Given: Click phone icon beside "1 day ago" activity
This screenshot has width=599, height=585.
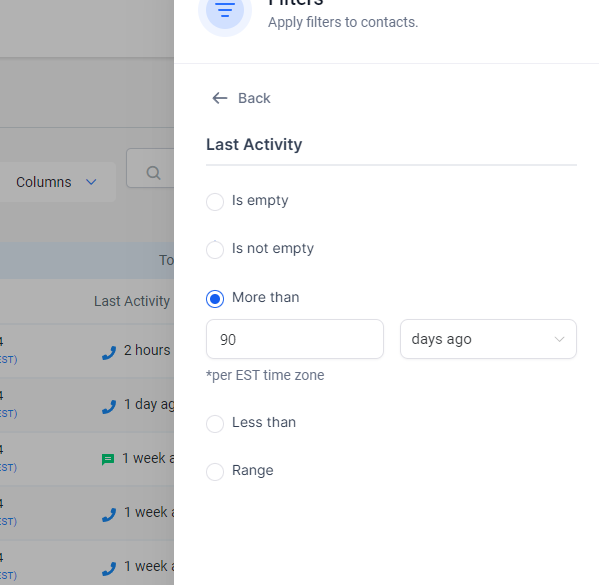Looking at the screenshot, I should pyautogui.click(x=109, y=407).
